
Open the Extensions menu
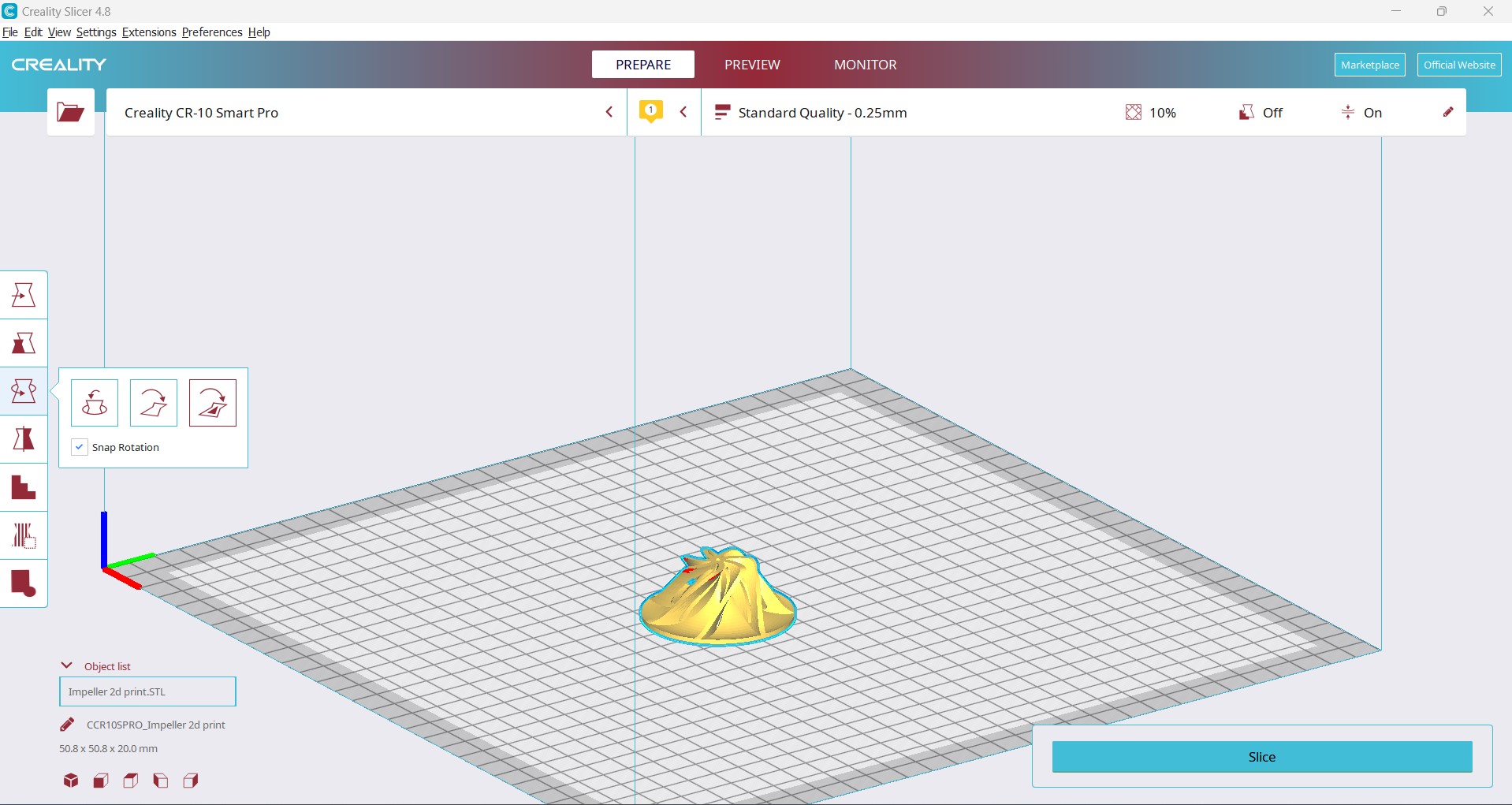[149, 32]
